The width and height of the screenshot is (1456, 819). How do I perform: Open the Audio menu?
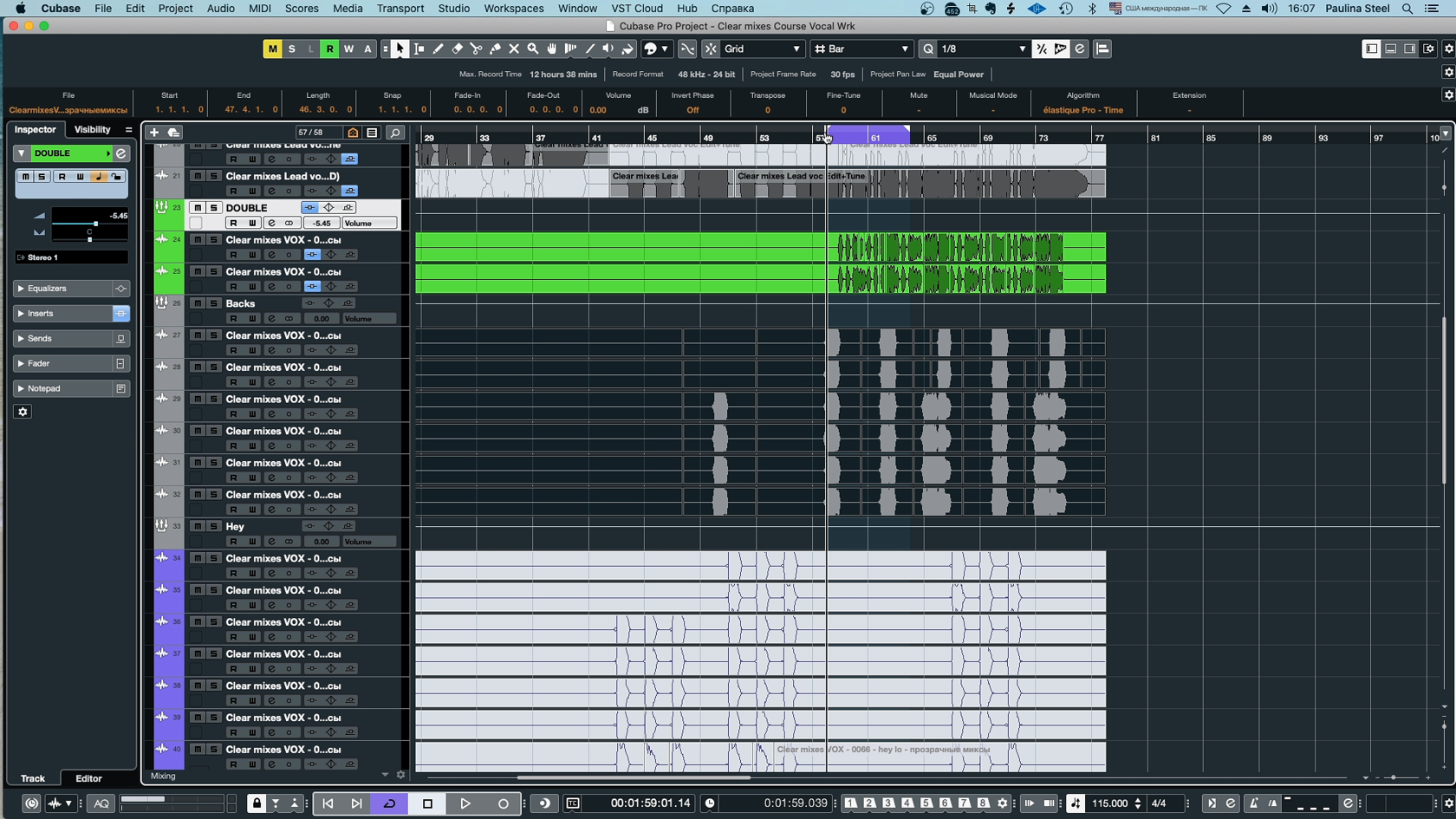220,8
